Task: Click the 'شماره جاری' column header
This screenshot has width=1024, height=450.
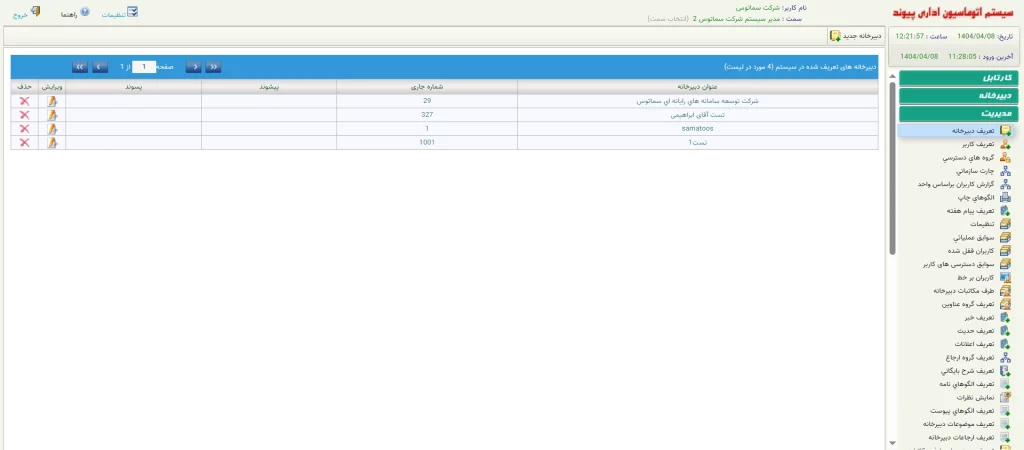Action: click(427, 86)
